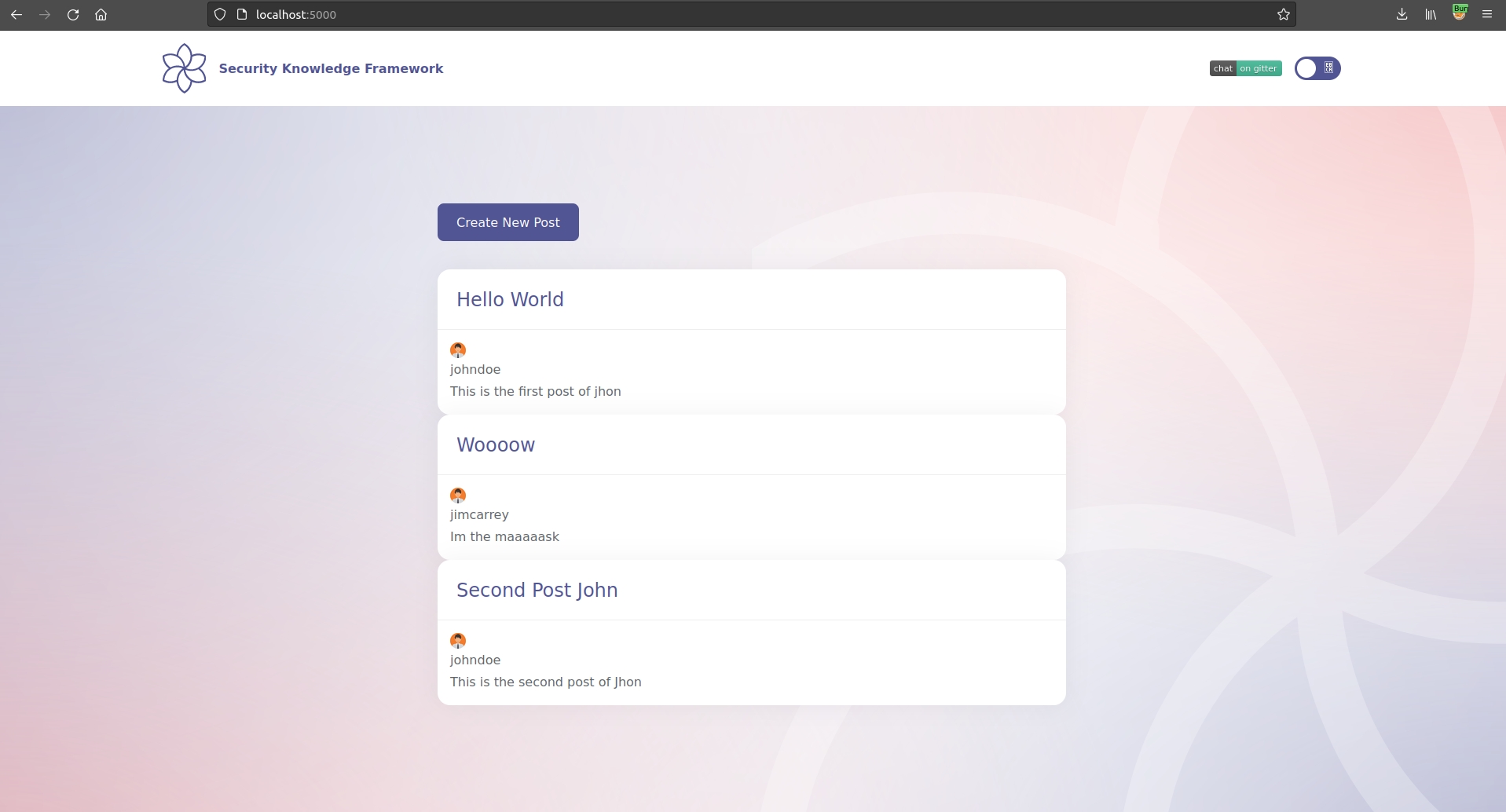Open the Woooow post title
Viewport: 1506px width, 812px height.
(496, 444)
